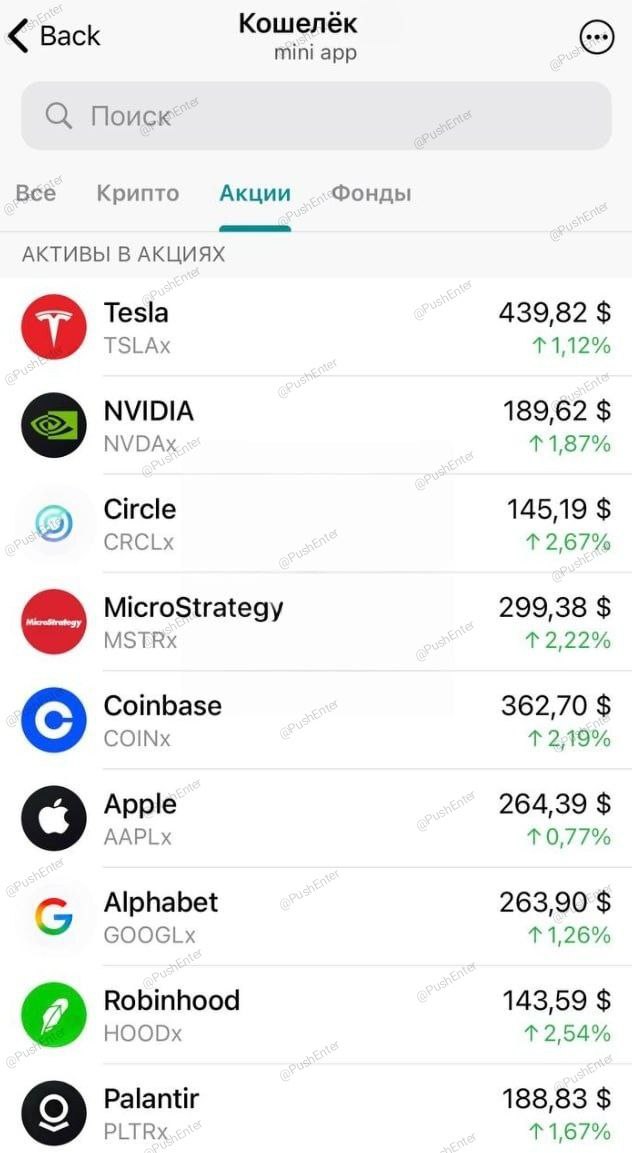Tap the Apple logo icon

coord(54,818)
